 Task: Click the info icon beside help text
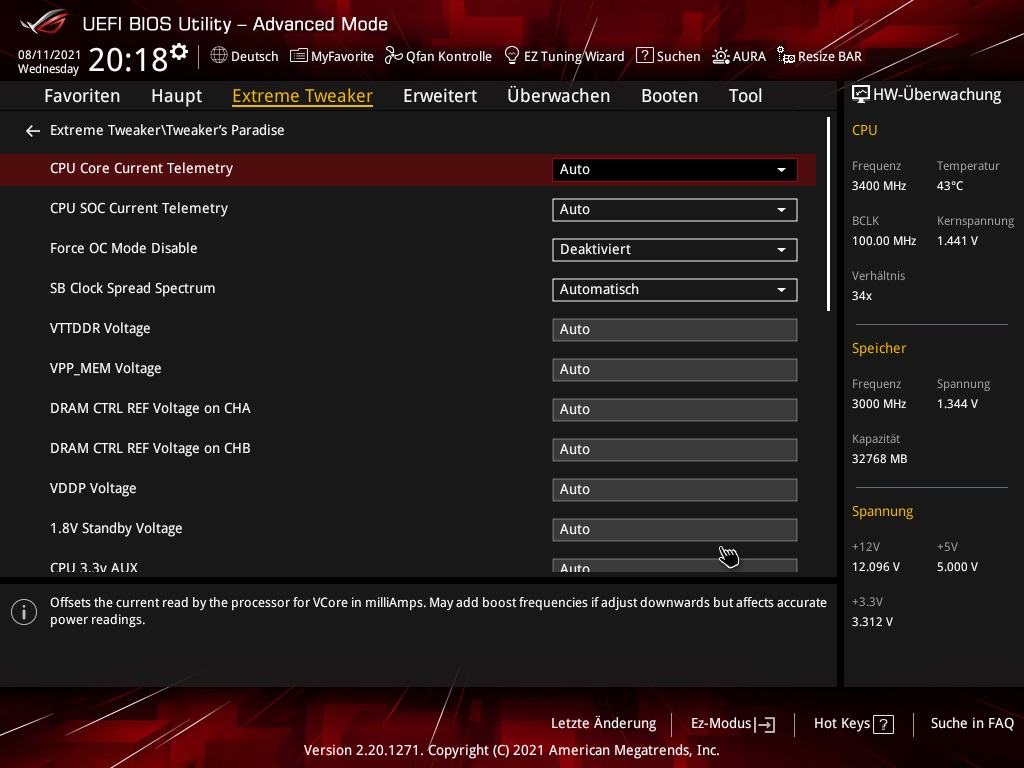24,612
